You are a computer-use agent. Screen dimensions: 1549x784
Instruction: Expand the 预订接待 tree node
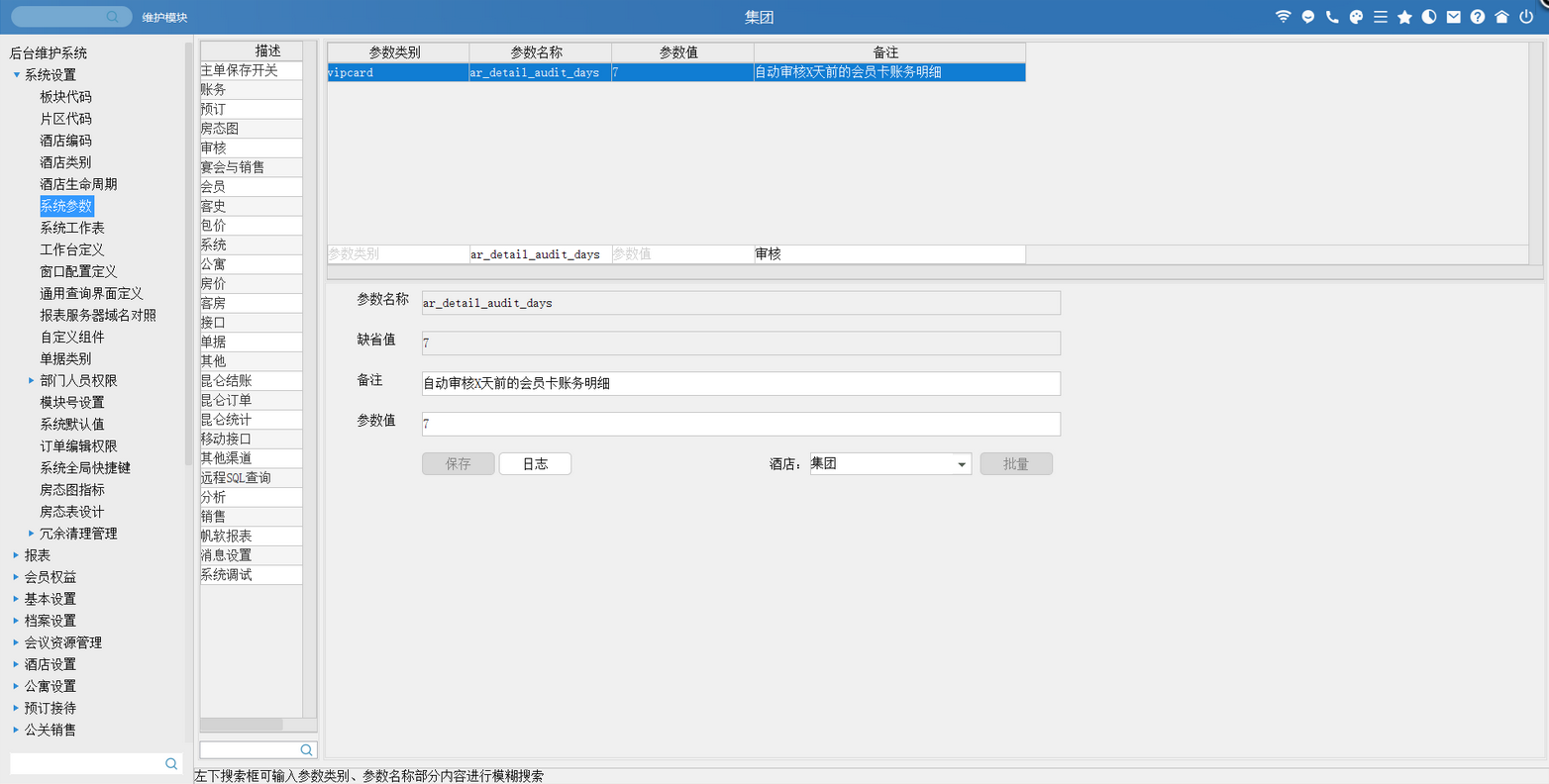16,707
